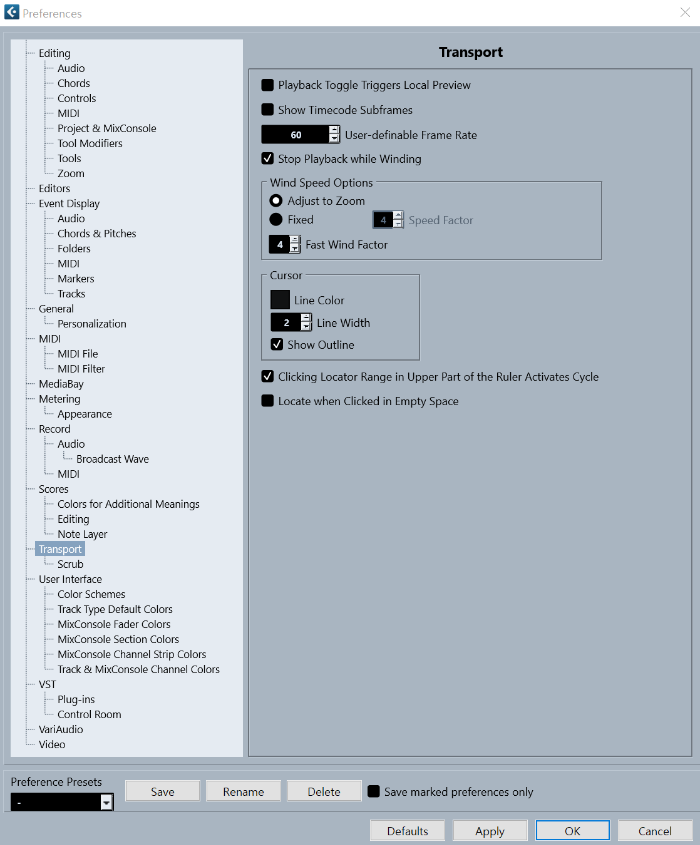Select the Adjust to Zoom radio button
Image resolution: width=700 pixels, height=845 pixels.
click(x=276, y=200)
